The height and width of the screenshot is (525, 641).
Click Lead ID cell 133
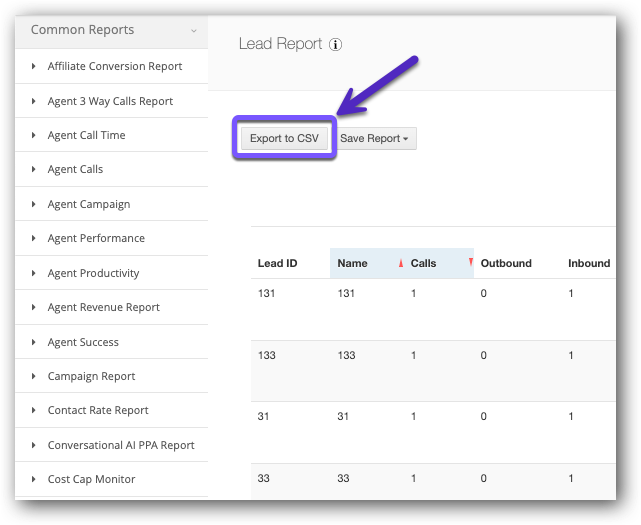coord(267,355)
